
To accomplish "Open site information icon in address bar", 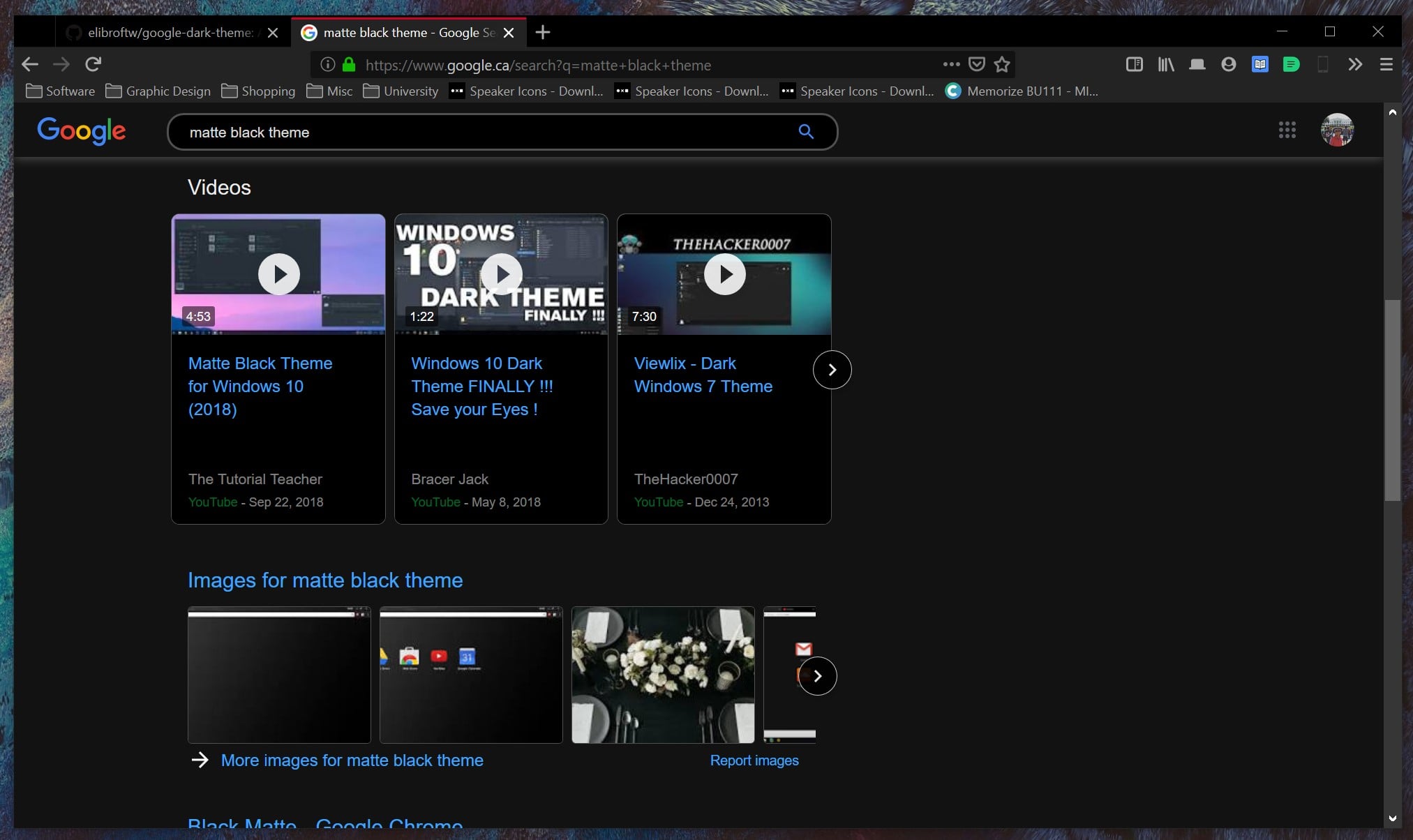I will (x=327, y=65).
